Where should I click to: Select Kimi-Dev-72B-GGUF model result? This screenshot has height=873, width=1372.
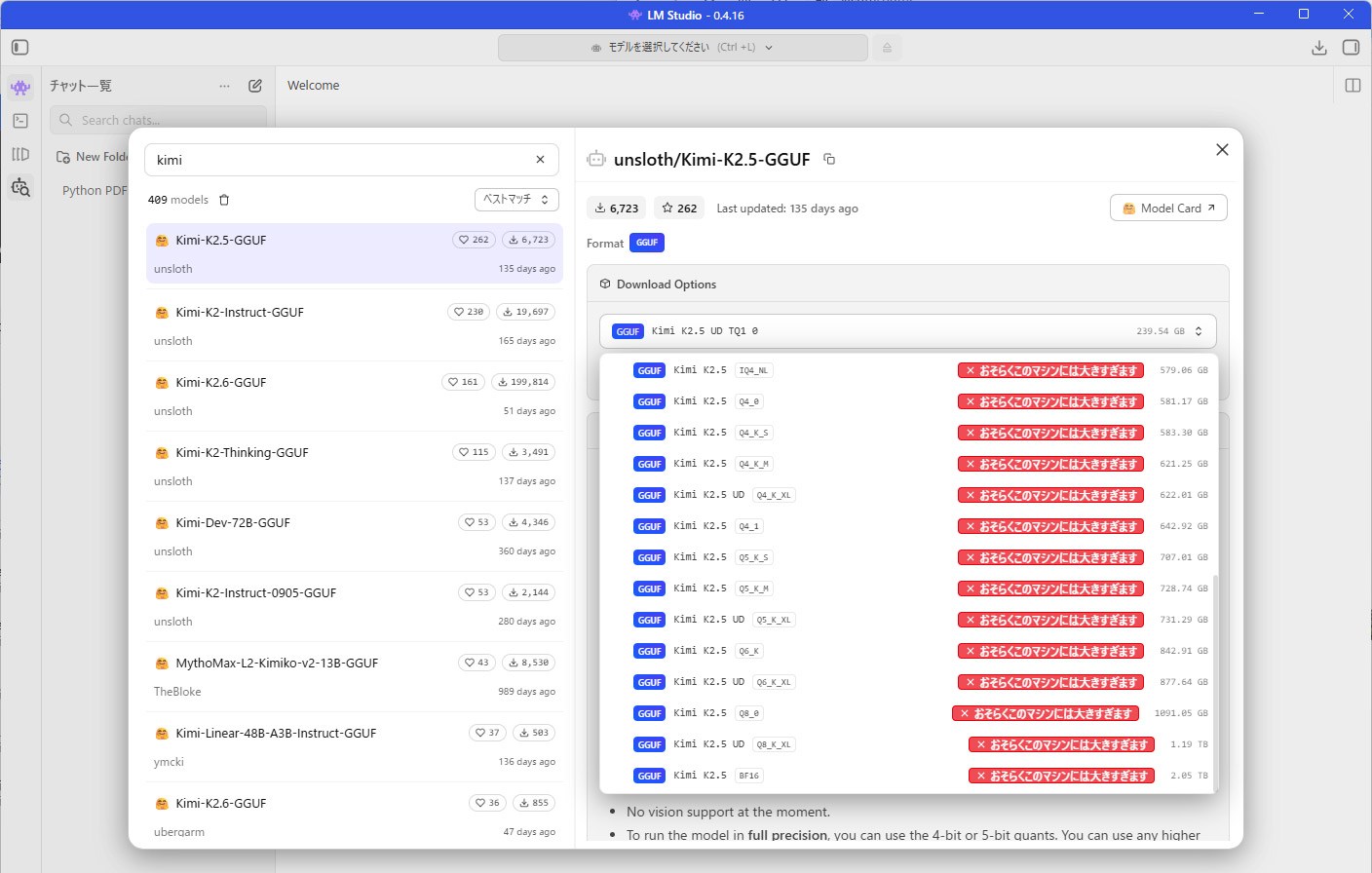(x=355, y=536)
